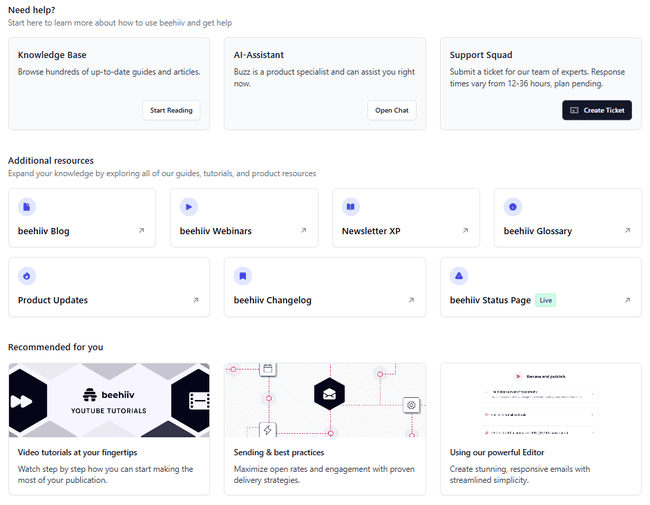The image size is (650, 505).
Task: Open the powerful Editor preview thumbnail
Action: point(541,401)
